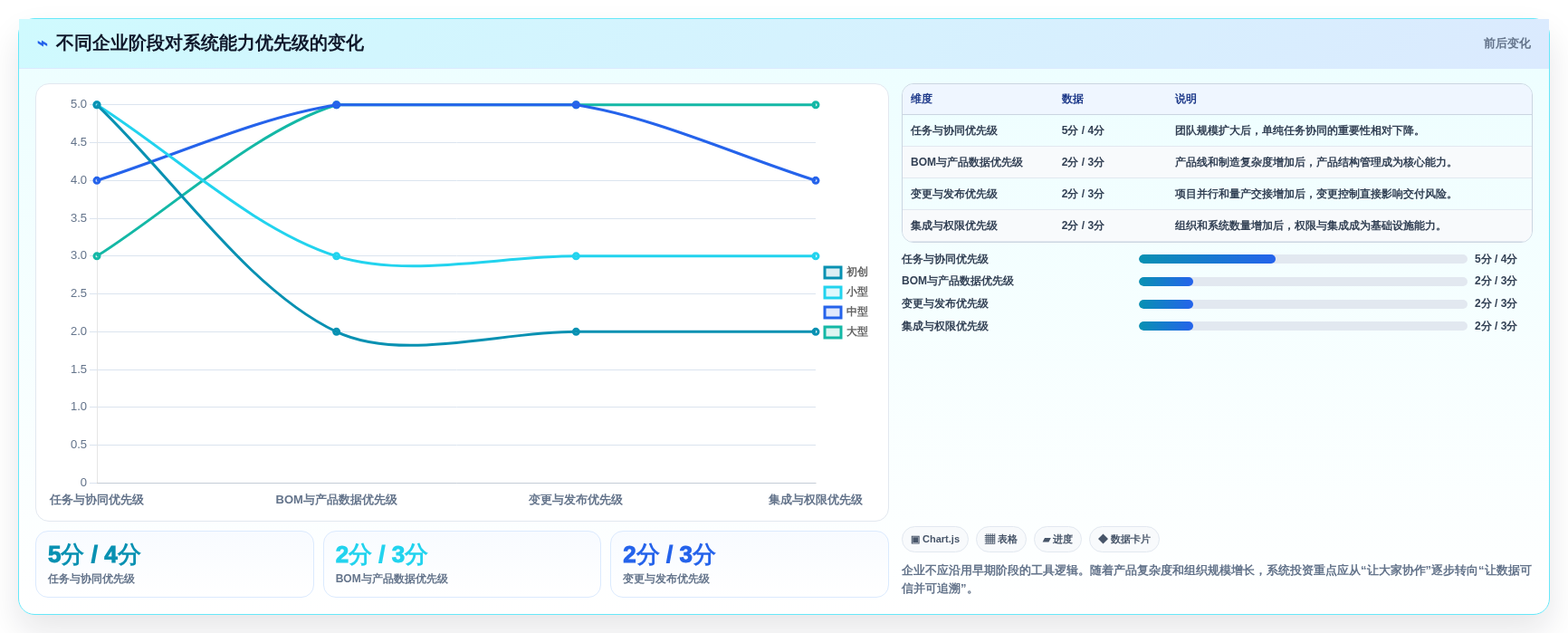Open the 变更与发布优先级 data card
This screenshot has width=1568, height=633.
coord(750,564)
